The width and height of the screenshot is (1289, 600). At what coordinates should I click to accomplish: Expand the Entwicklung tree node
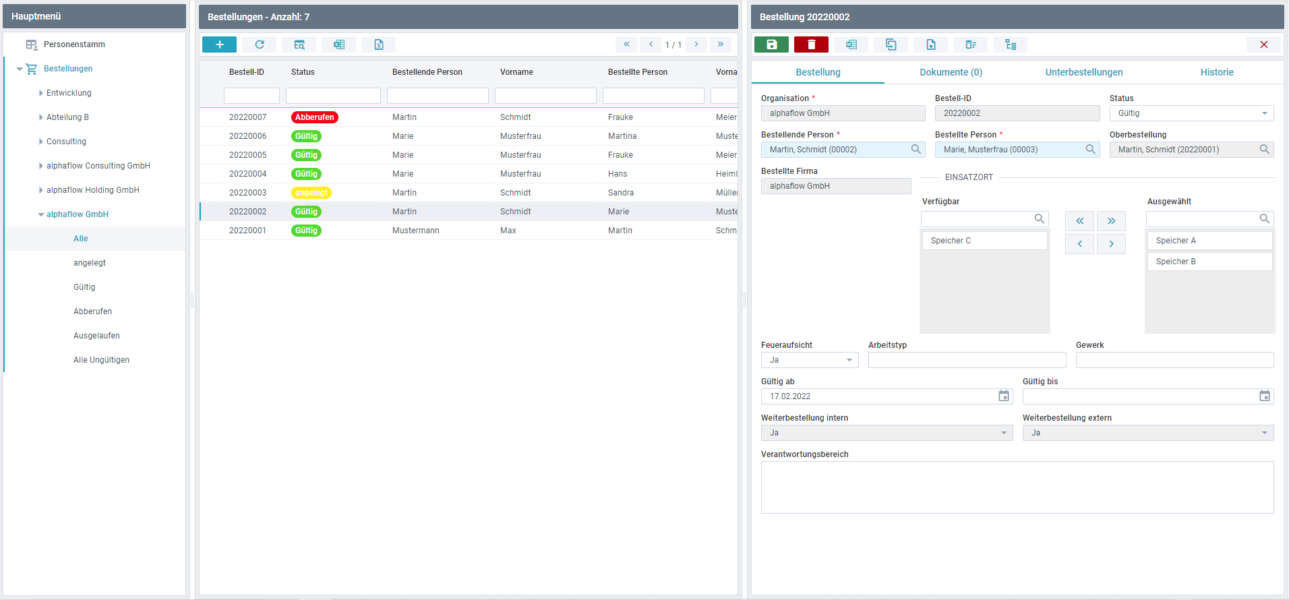(x=41, y=93)
